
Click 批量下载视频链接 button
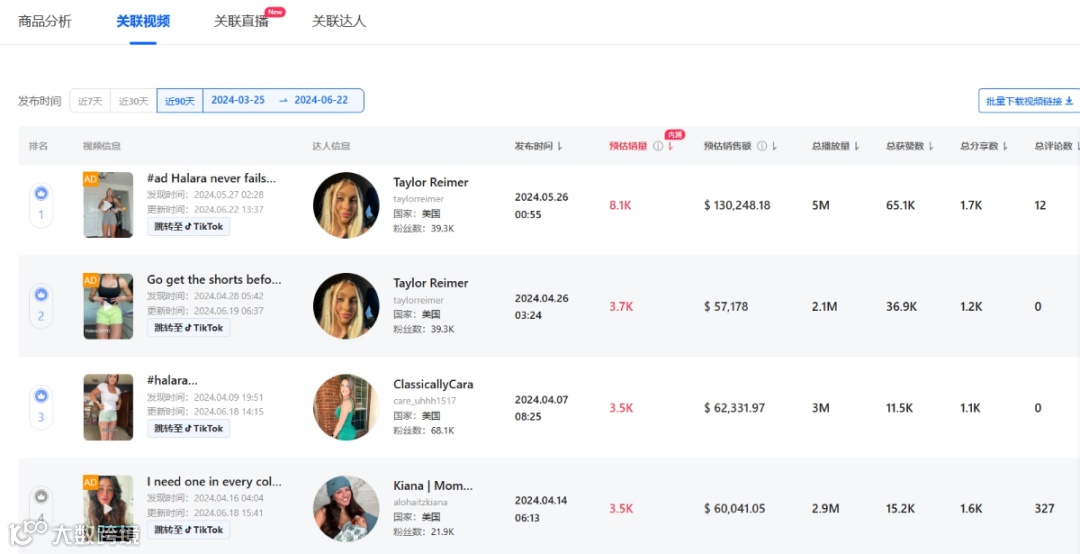[x=1029, y=101]
